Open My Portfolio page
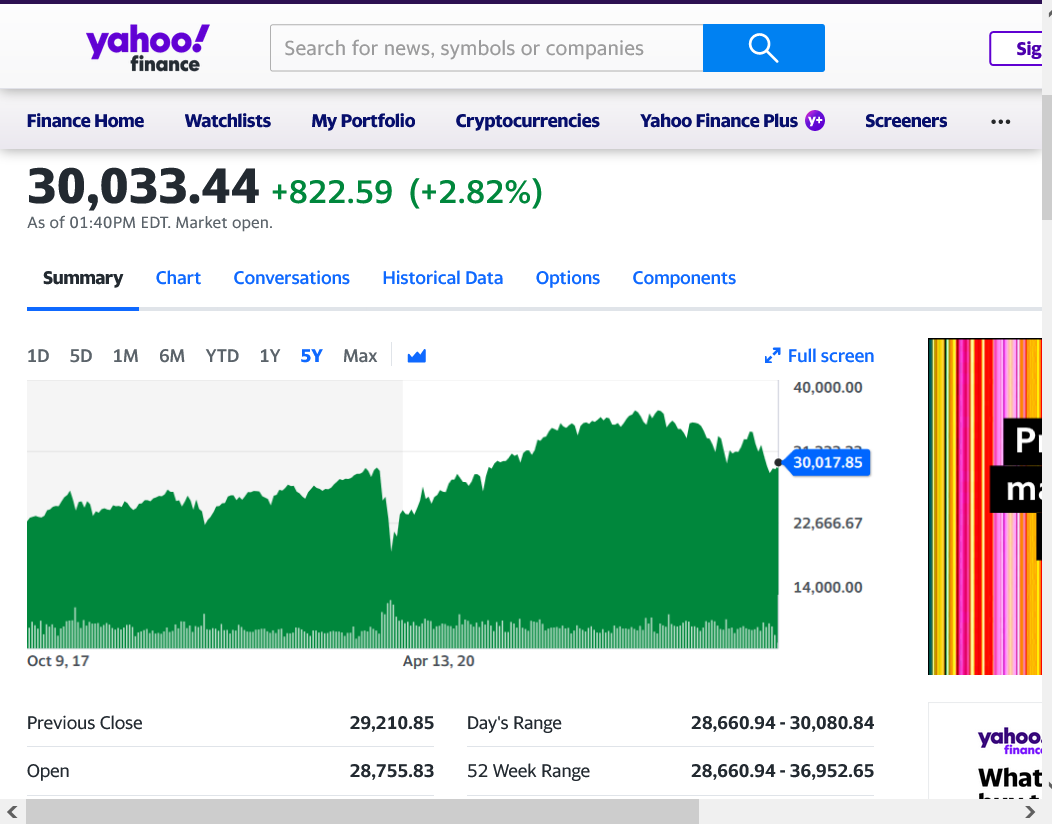1052x833 pixels. tap(363, 121)
